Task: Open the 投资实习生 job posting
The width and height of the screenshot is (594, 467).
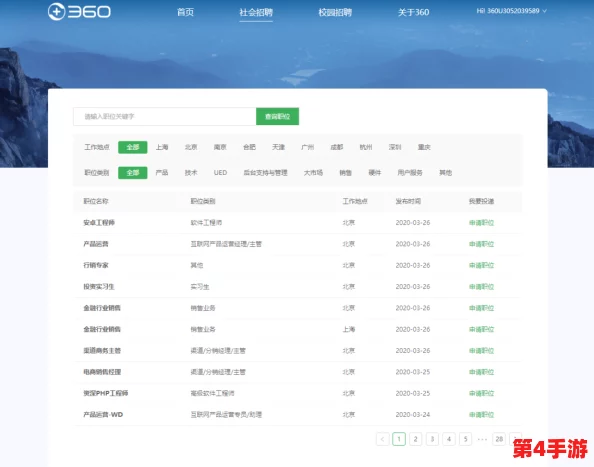Action: [x=99, y=287]
